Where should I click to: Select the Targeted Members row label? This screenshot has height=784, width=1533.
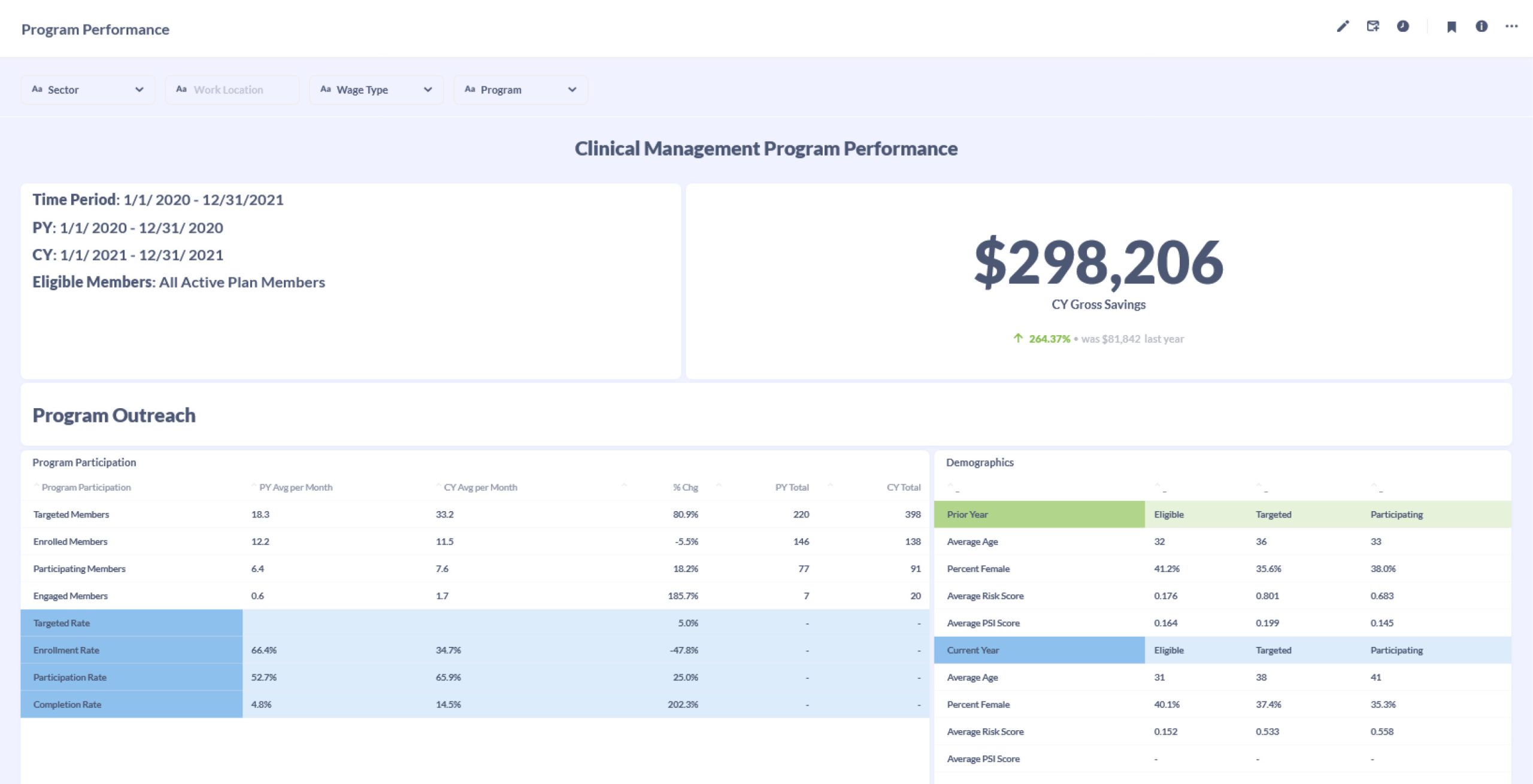[71, 515]
